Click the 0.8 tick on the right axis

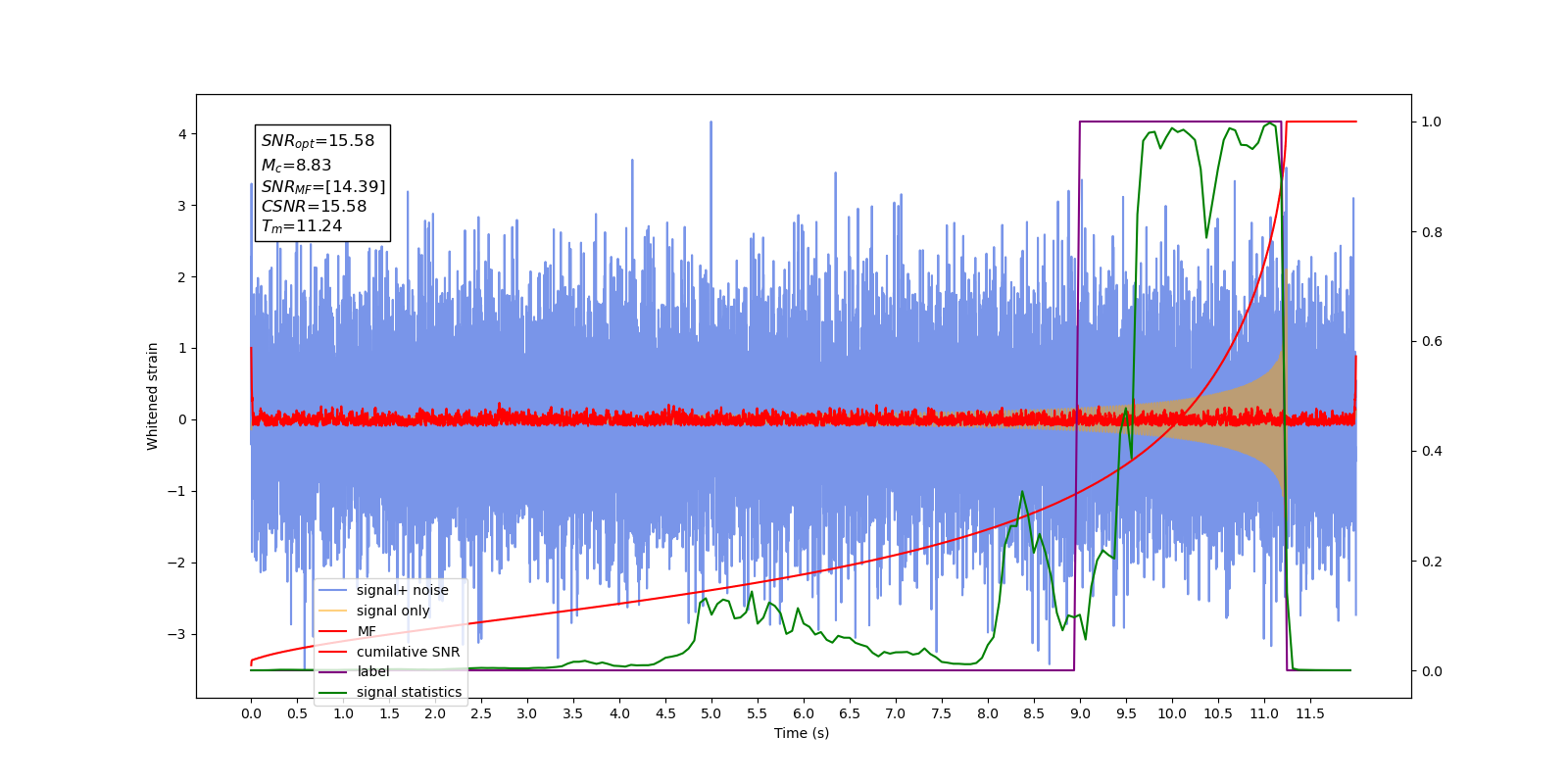point(1432,232)
